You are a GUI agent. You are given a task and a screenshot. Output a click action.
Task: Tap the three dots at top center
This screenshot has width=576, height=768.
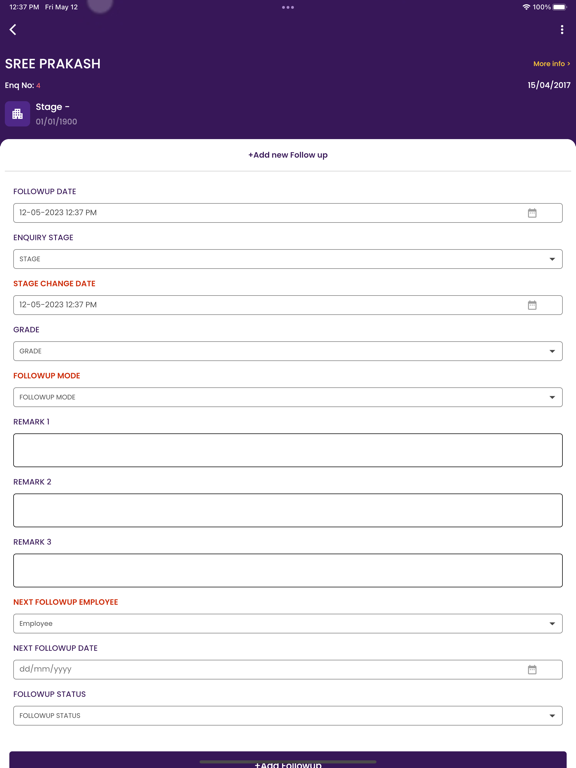(288, 7)
